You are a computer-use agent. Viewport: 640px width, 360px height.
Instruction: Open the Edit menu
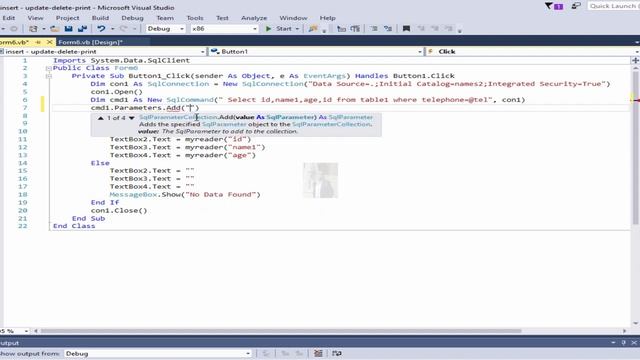click(x=9, y=18)
